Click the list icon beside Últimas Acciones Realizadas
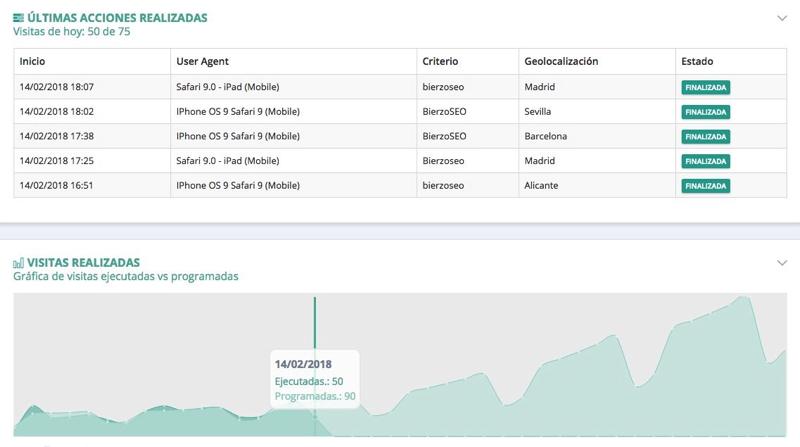Viewport: 800px width, 447px height. click(x=19, y=17)
